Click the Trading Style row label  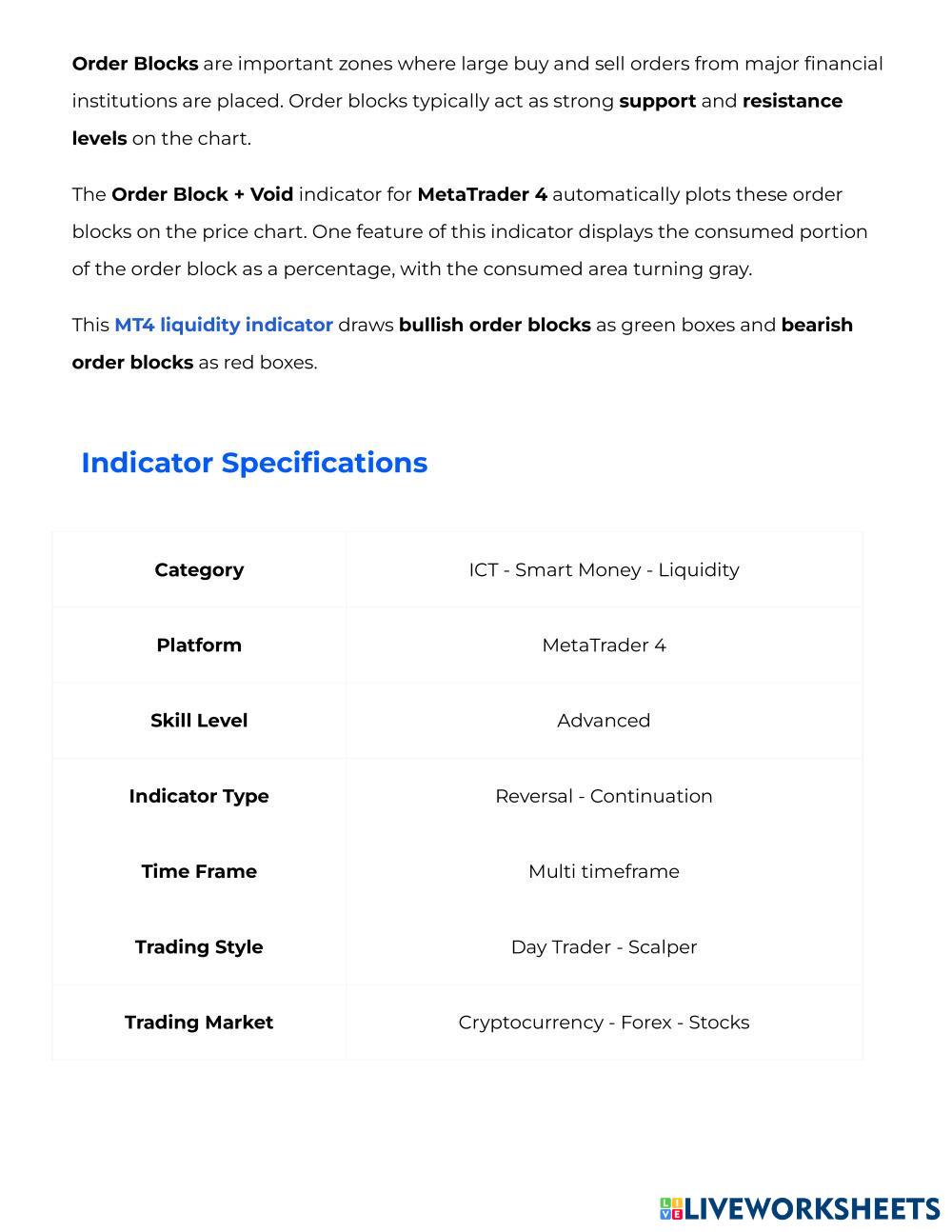[x=199, y=947]
